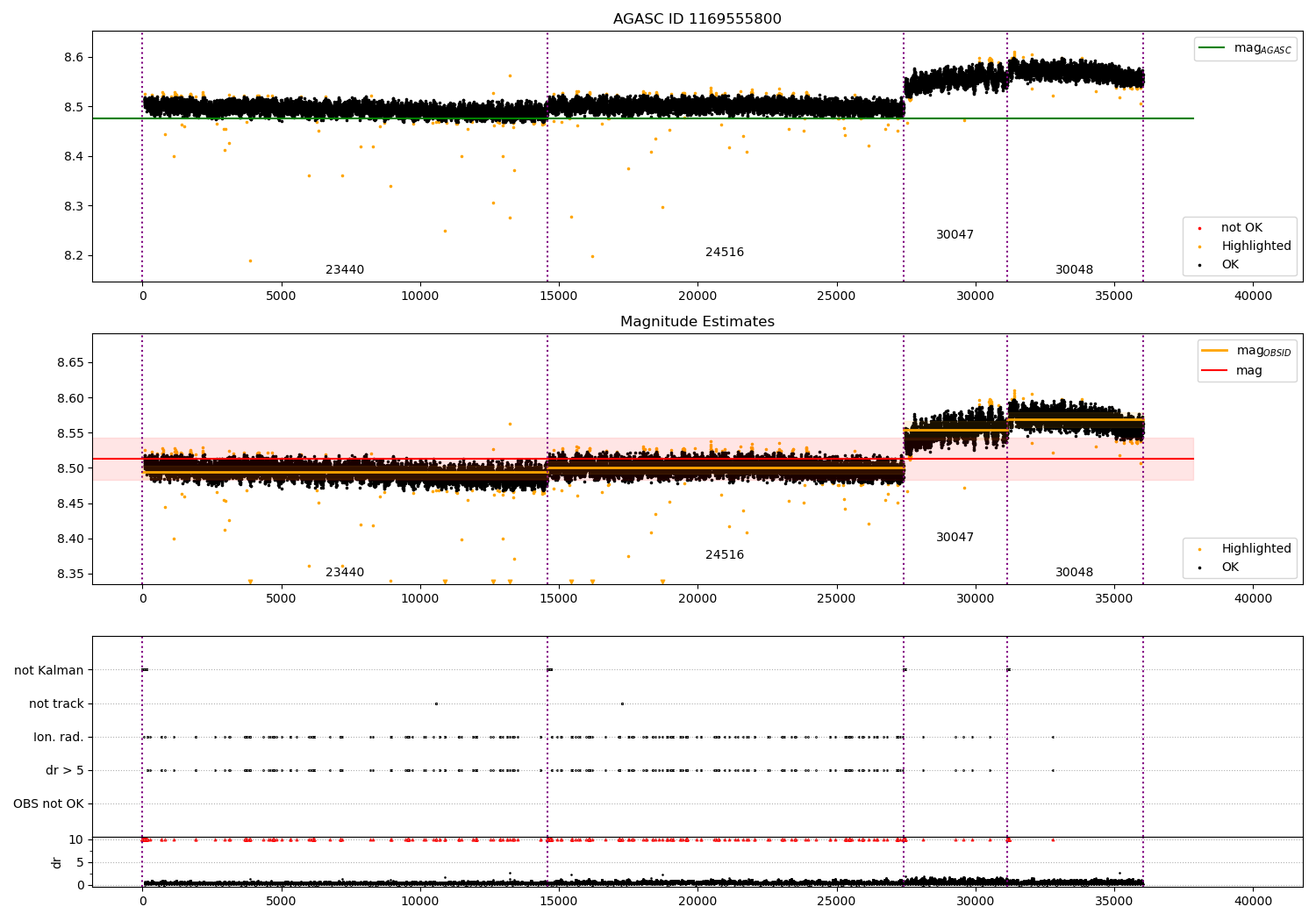Click the y-axis tick "8.55"
Viewport: 1316px width, 921px height.
coord(70,433)
